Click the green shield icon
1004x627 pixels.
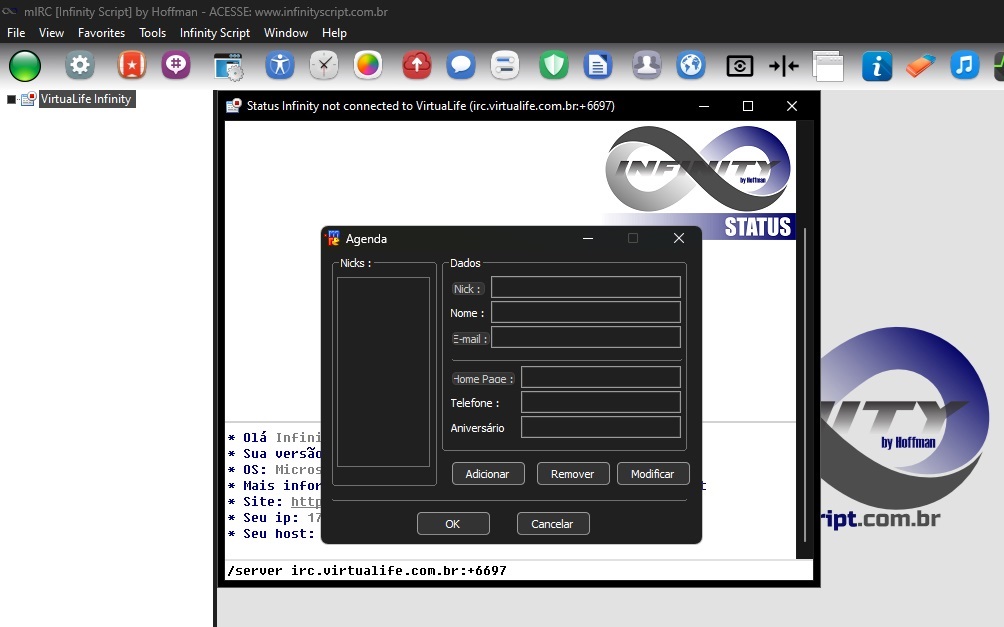coord(553,66)
